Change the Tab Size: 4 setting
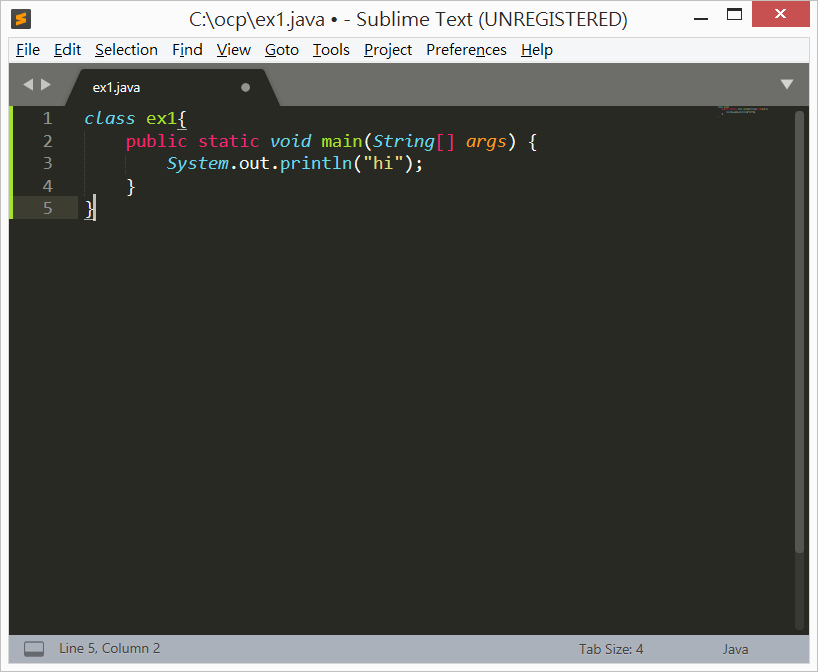Screen dimensions: 818x672 pyautogui.click(x=610, y=649)
